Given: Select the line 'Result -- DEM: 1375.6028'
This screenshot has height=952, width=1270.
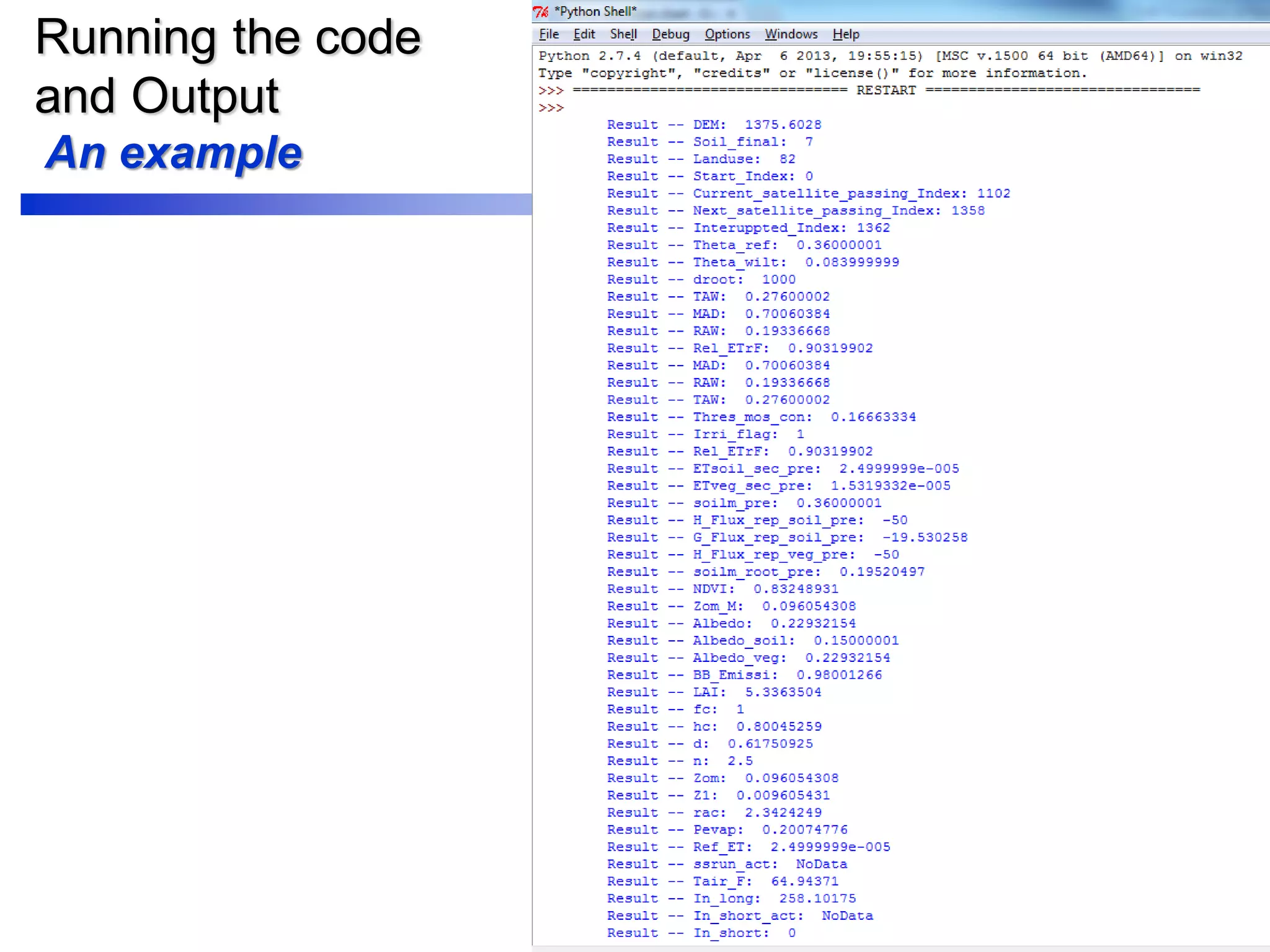Looking at the screenshot, I should pos(714,125).
